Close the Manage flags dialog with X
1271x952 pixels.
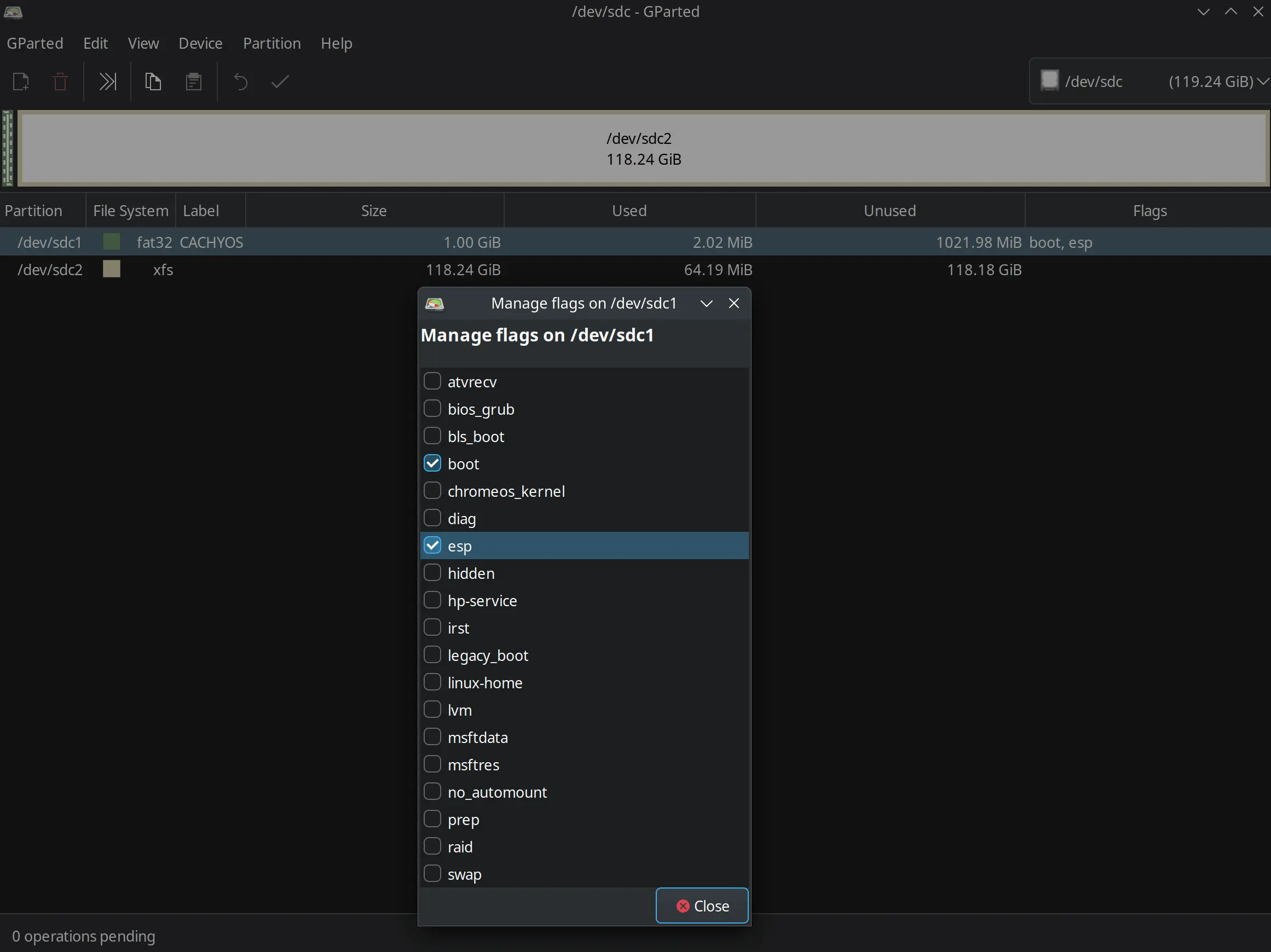[734, 303]
